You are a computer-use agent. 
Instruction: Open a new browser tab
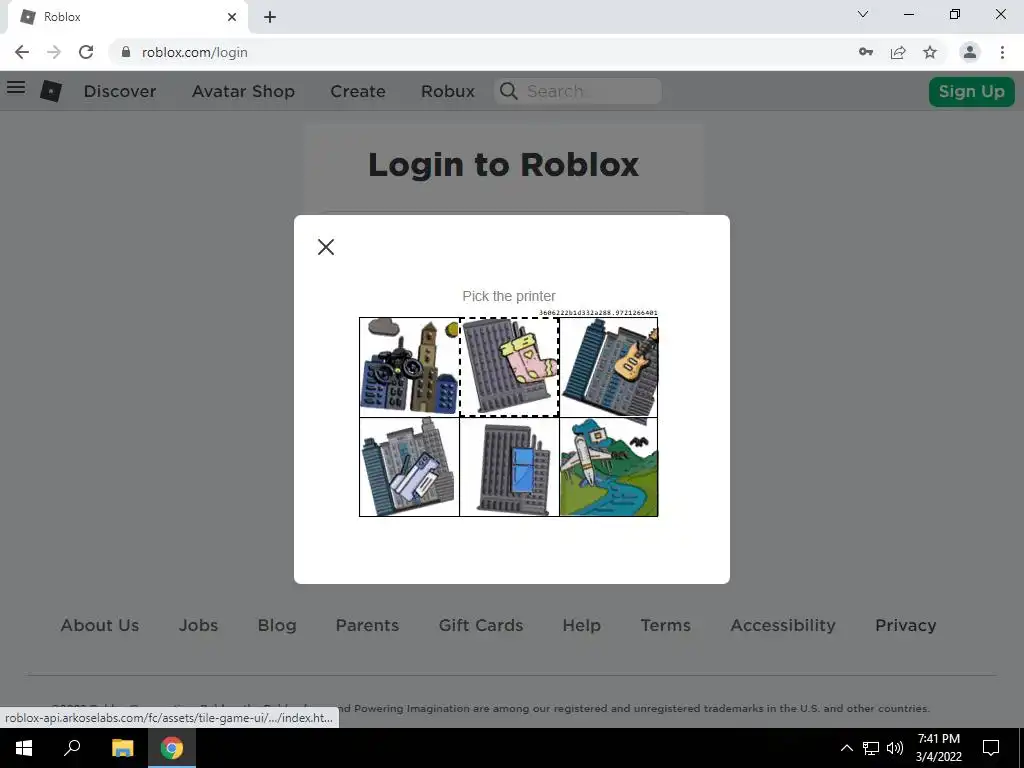[270, 17]
